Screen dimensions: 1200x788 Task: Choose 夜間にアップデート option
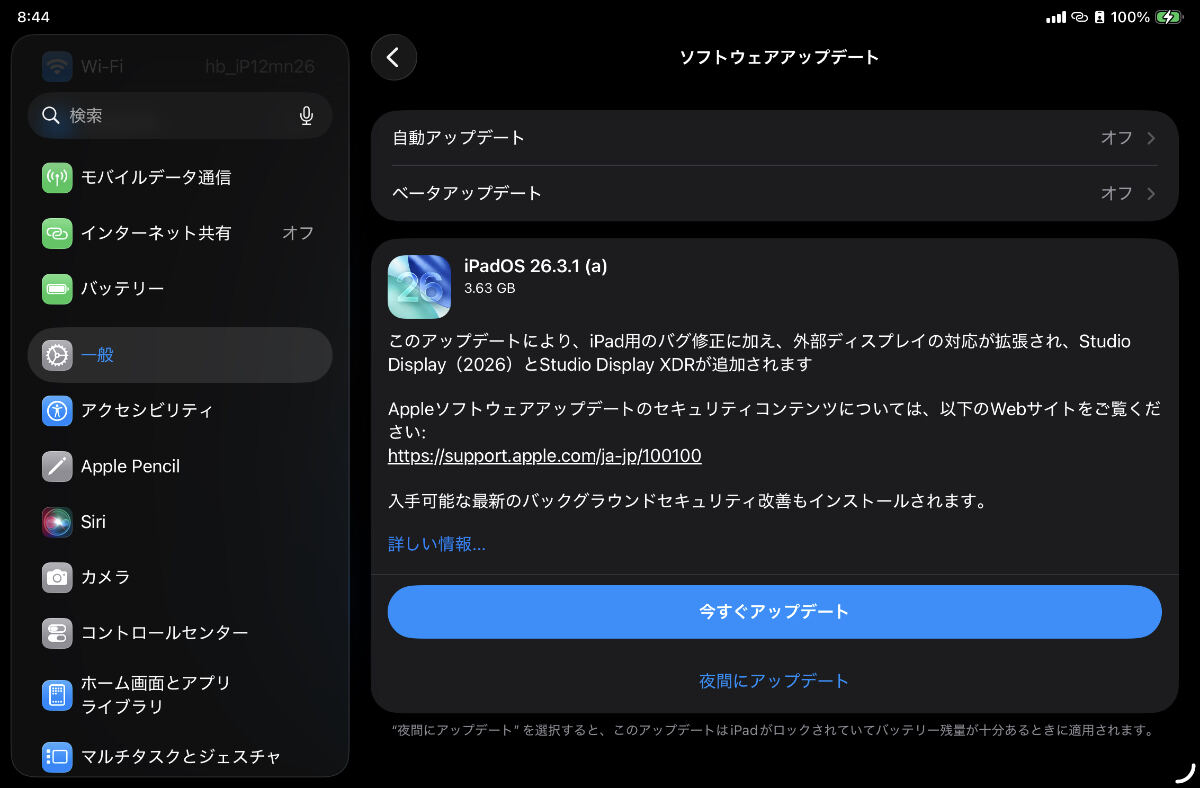[x=774, y=681]
